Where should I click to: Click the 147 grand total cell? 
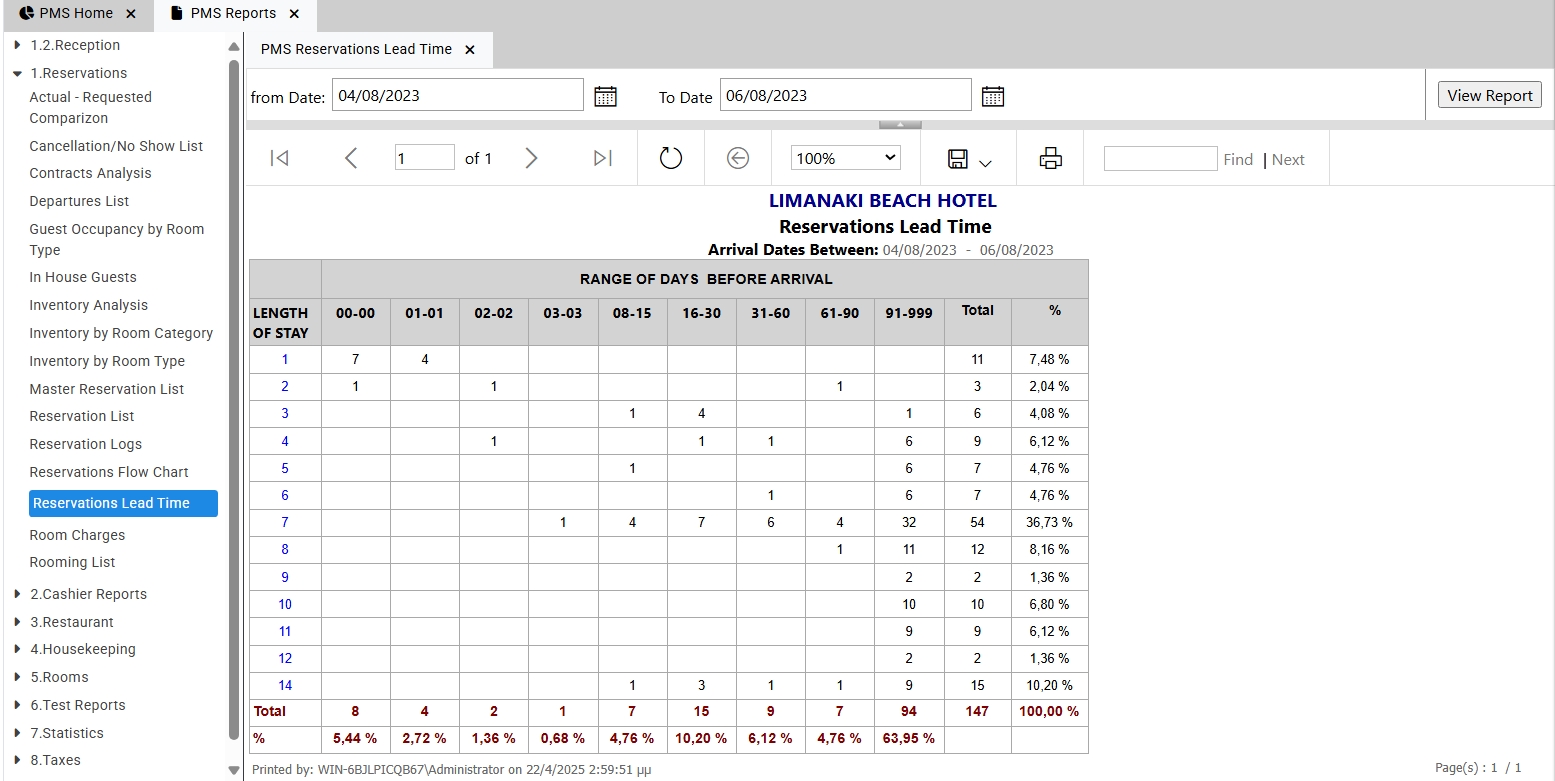pos(977,712)
